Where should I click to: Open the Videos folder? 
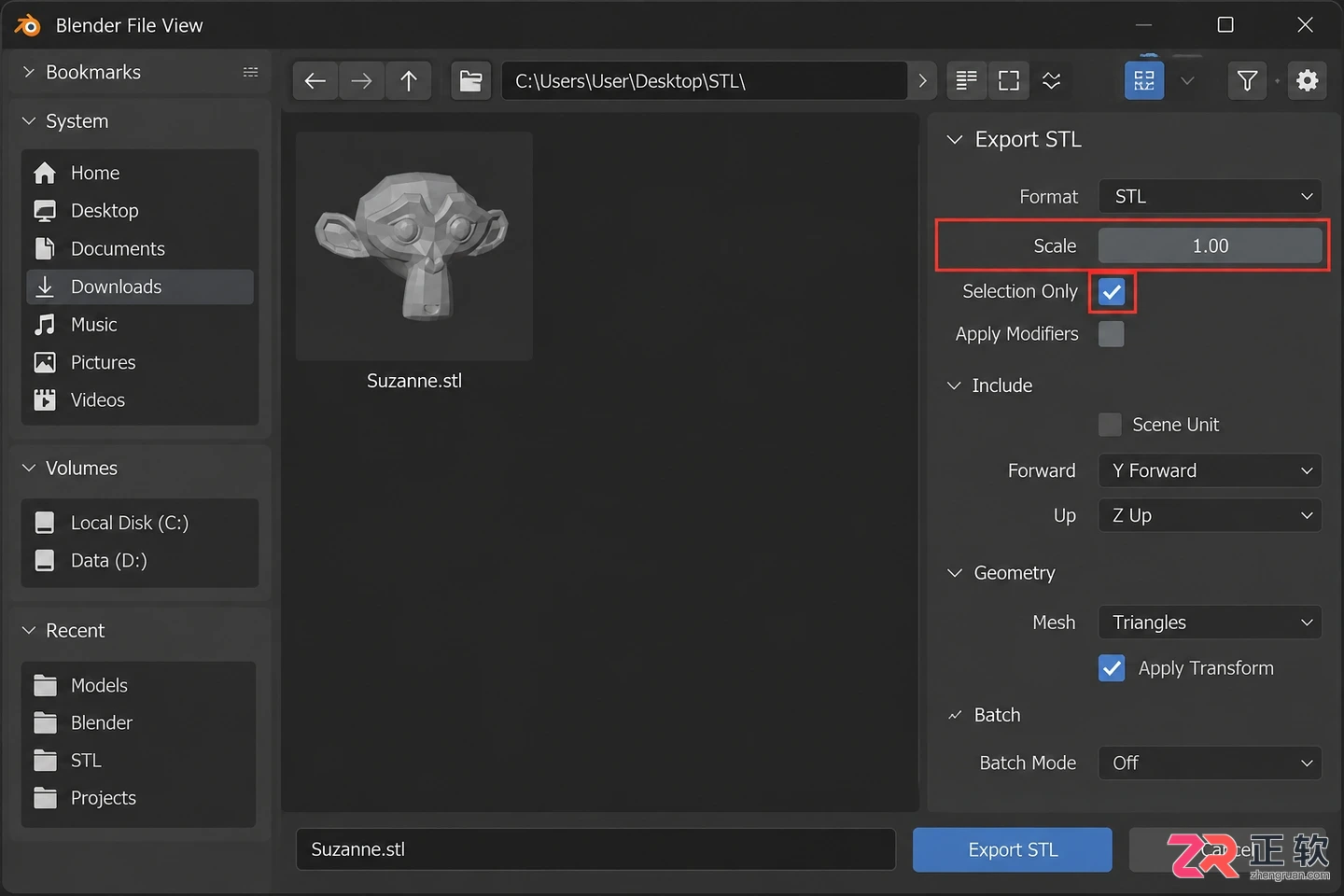[x=140, y=400]
